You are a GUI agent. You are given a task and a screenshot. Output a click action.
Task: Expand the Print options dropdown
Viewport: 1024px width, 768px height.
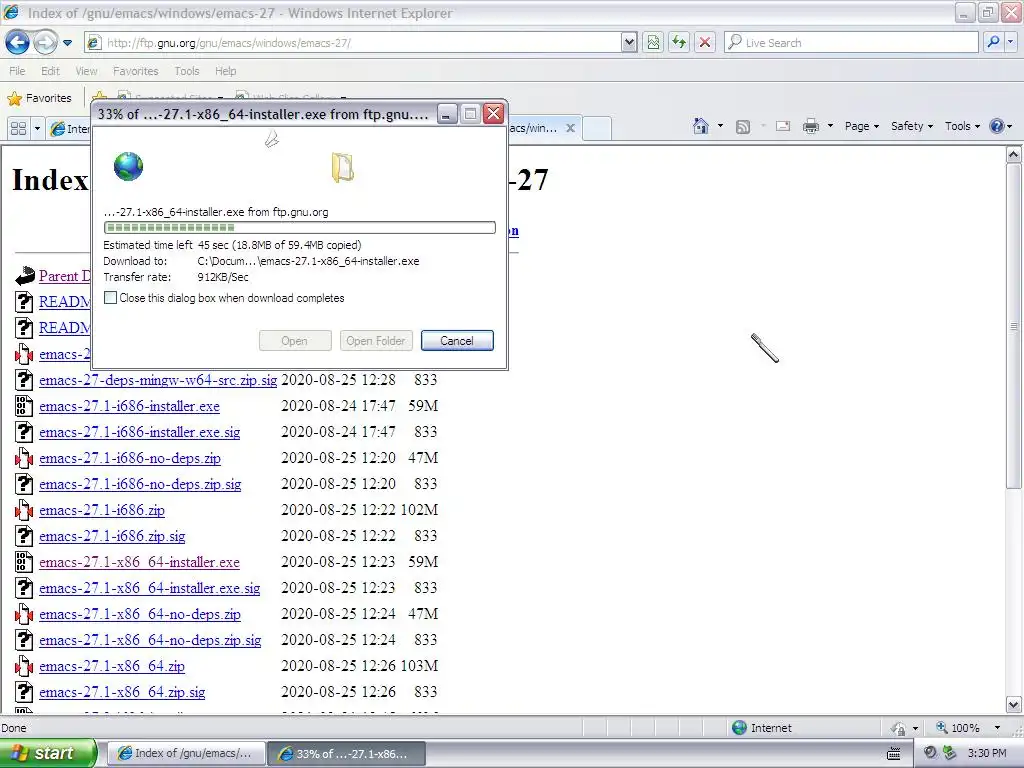click(830, 126)
